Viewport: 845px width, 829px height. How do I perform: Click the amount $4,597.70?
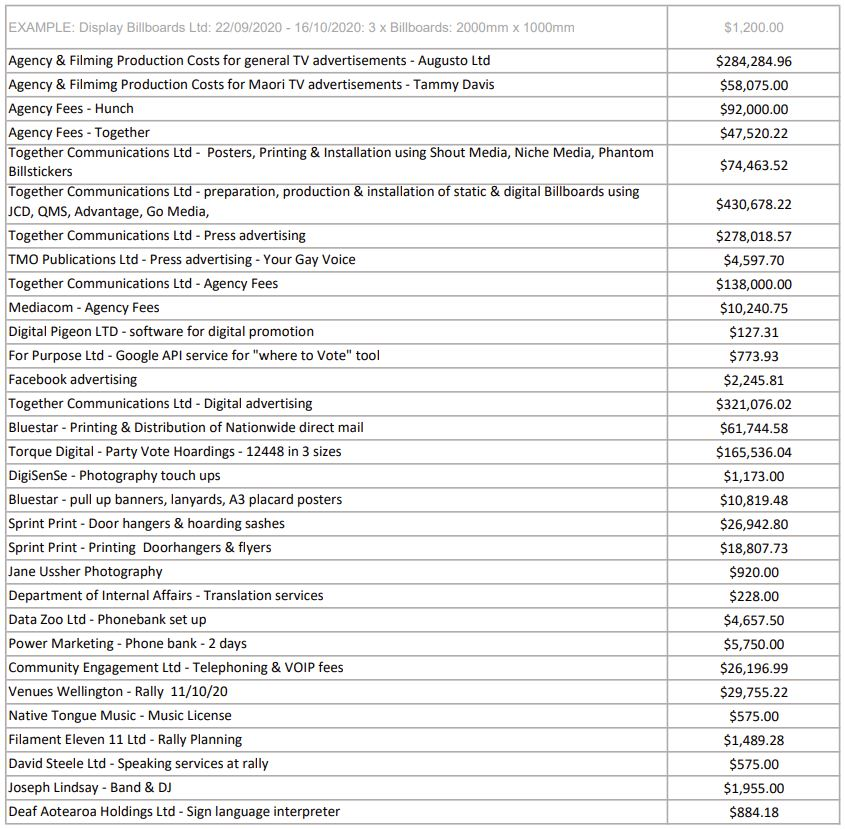pyautogui.click(x=753, y=260)
